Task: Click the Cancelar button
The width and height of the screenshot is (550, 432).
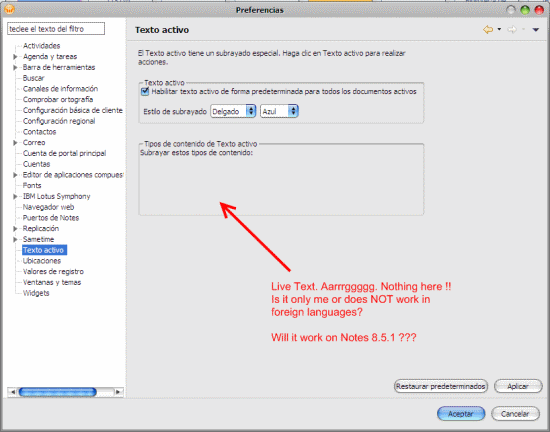Action: coord(515,414)
